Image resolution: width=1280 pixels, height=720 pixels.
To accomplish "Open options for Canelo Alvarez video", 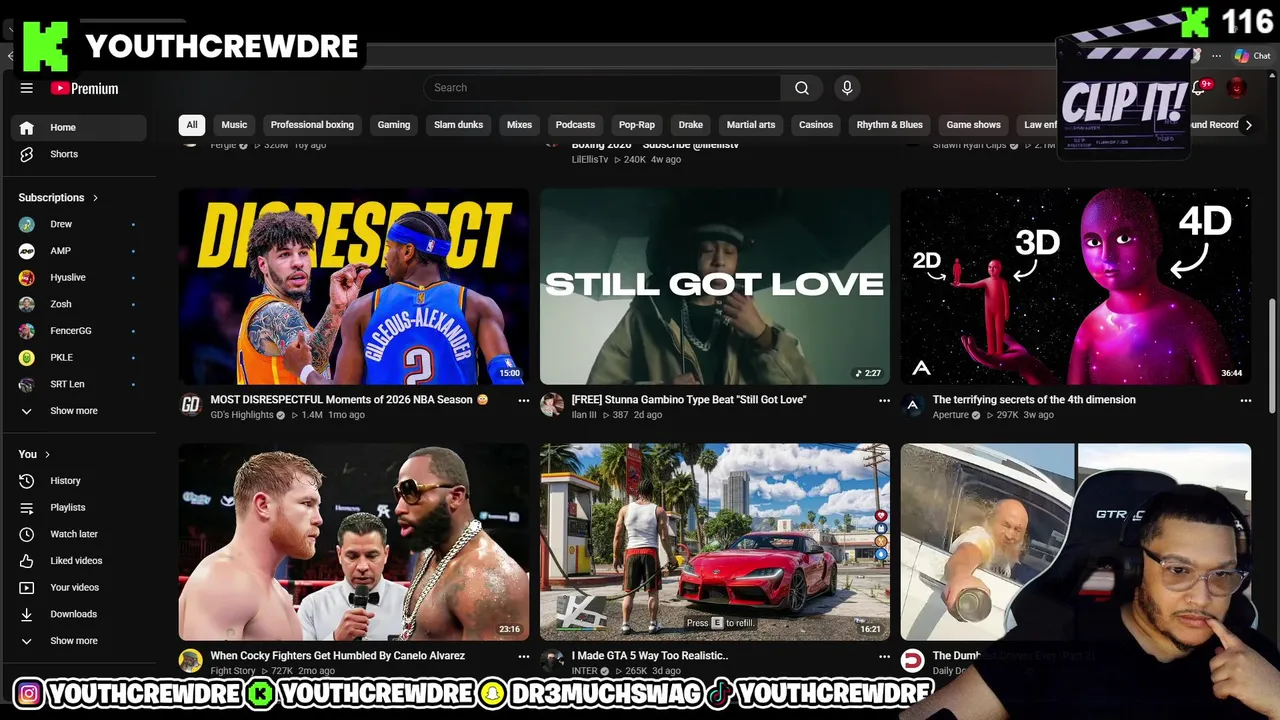I will (x=523, y=656).
